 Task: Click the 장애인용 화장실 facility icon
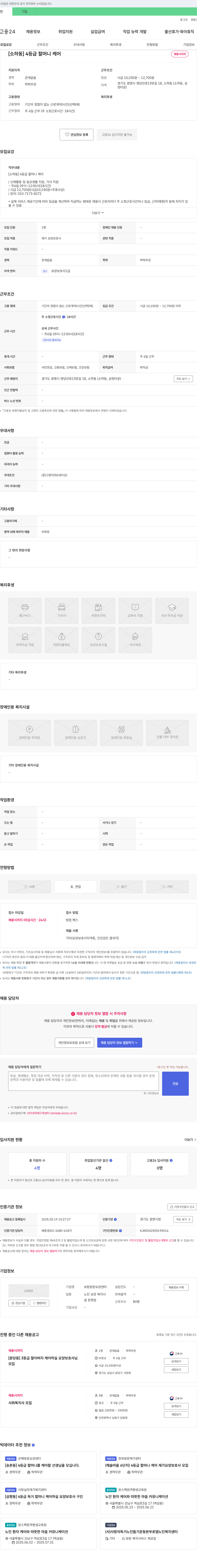tap(122, 733)
